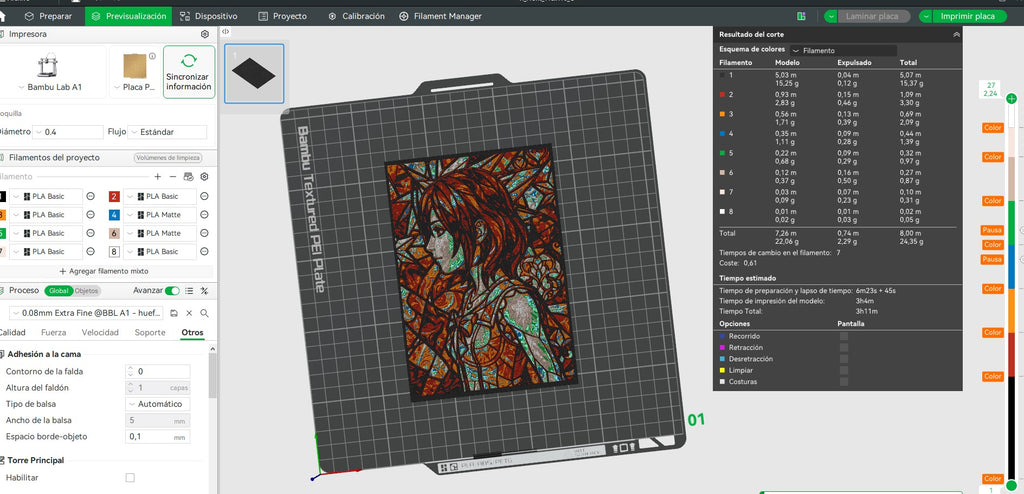The width and height of the screenshot is (1024, 494).
Task: Select plate 1 thumbnail
Action: [254, 74]
